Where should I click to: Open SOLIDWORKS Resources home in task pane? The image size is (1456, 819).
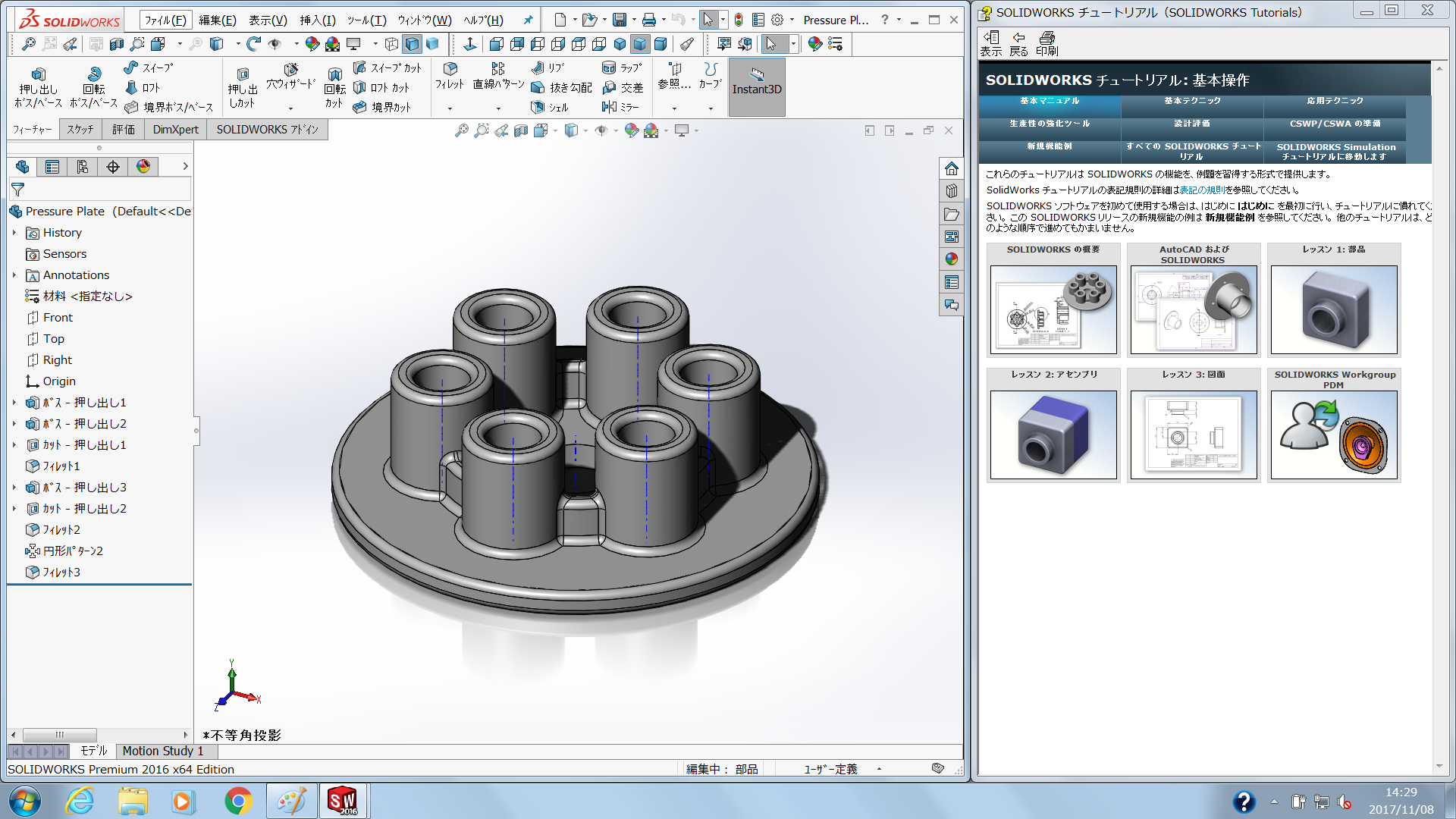click(x=952, y=168)
